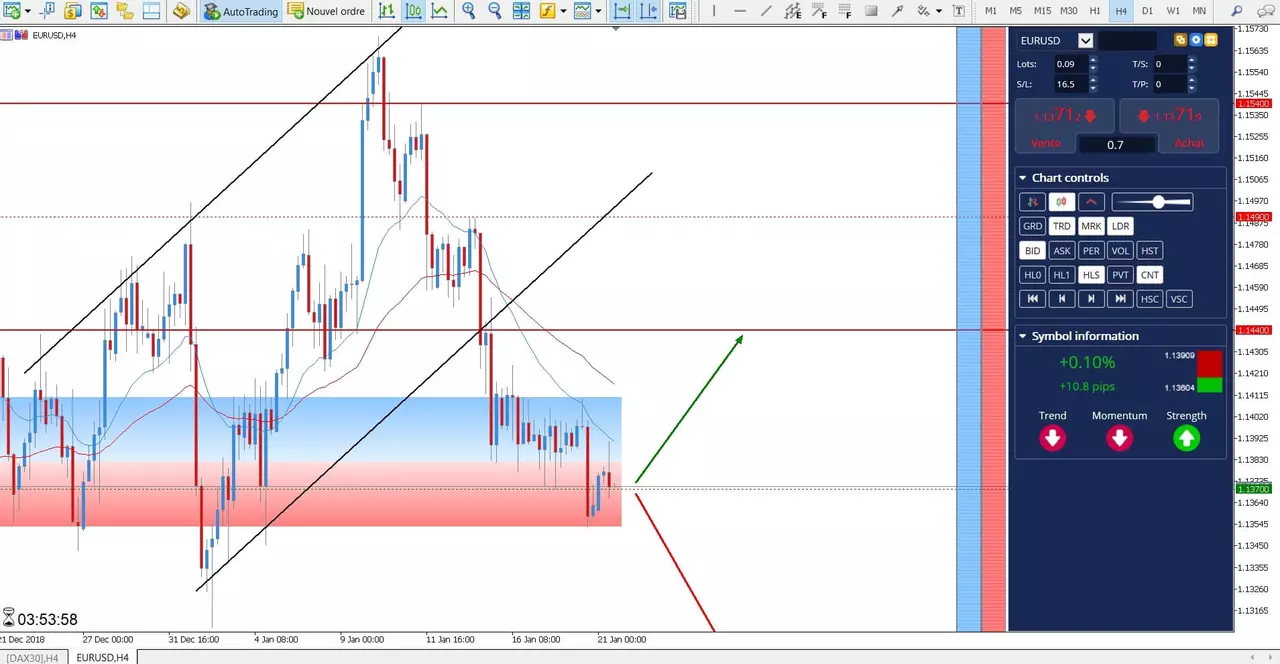Open the indicators list icon
Image resolution: width=1280 pixels, height=664 pixels.
(x=547, y=11)
